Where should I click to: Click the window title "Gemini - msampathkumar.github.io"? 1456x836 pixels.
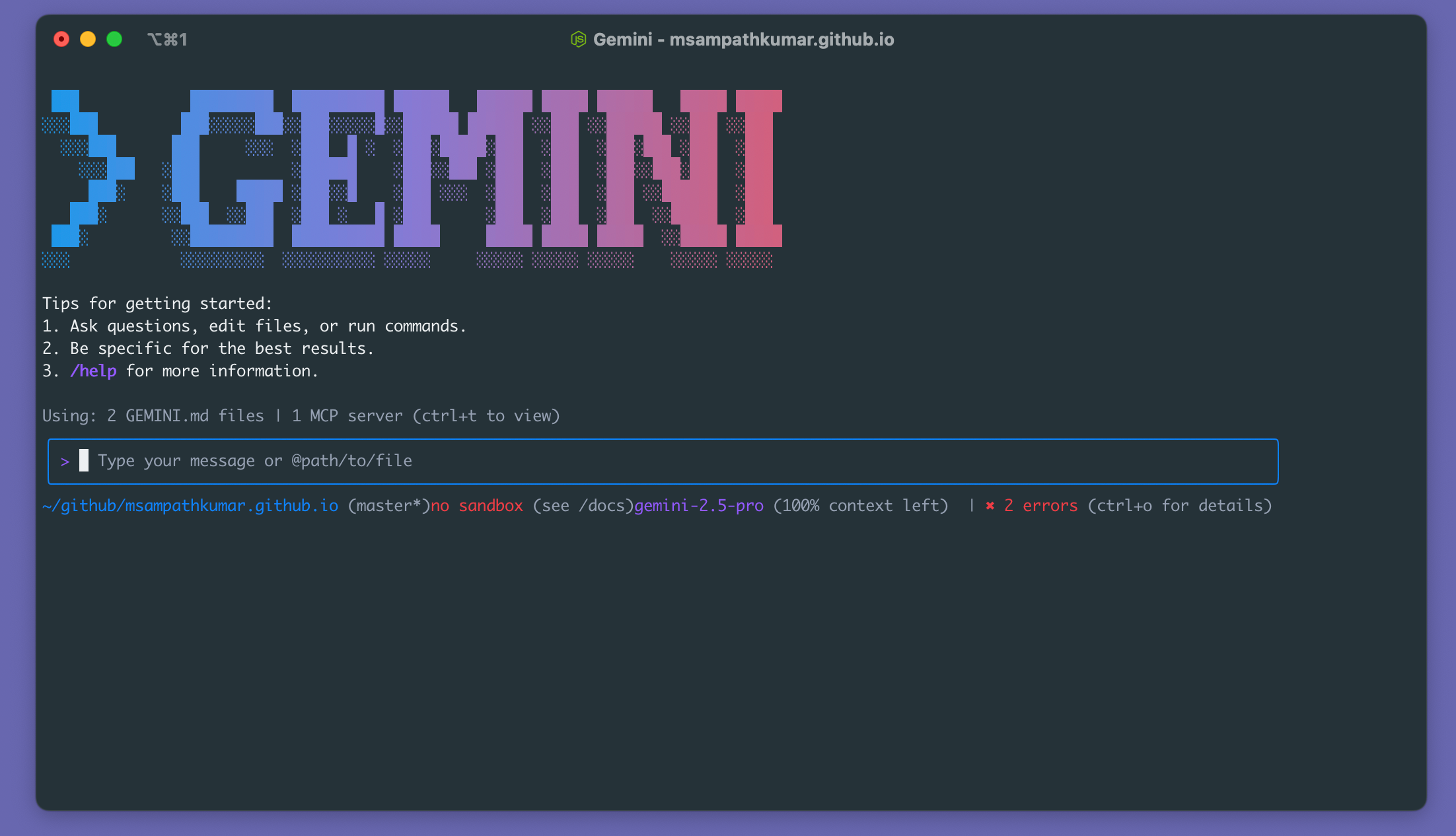(x=743, y=40)
